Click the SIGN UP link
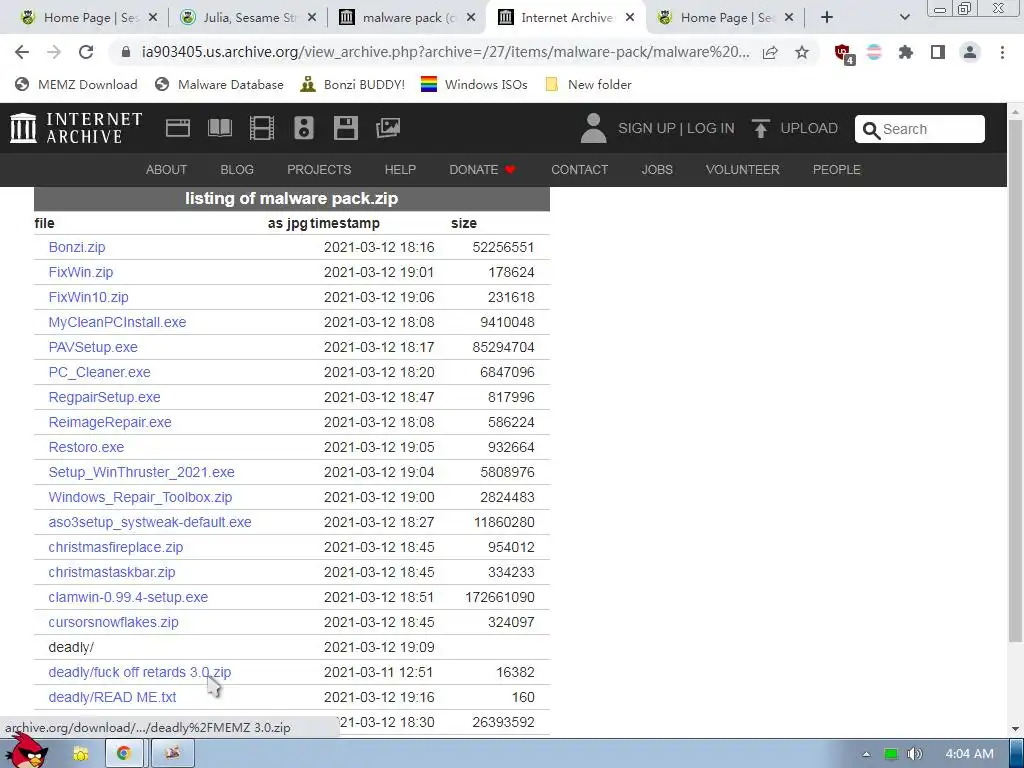1024x768 pixels. click(x=647, y=128)
